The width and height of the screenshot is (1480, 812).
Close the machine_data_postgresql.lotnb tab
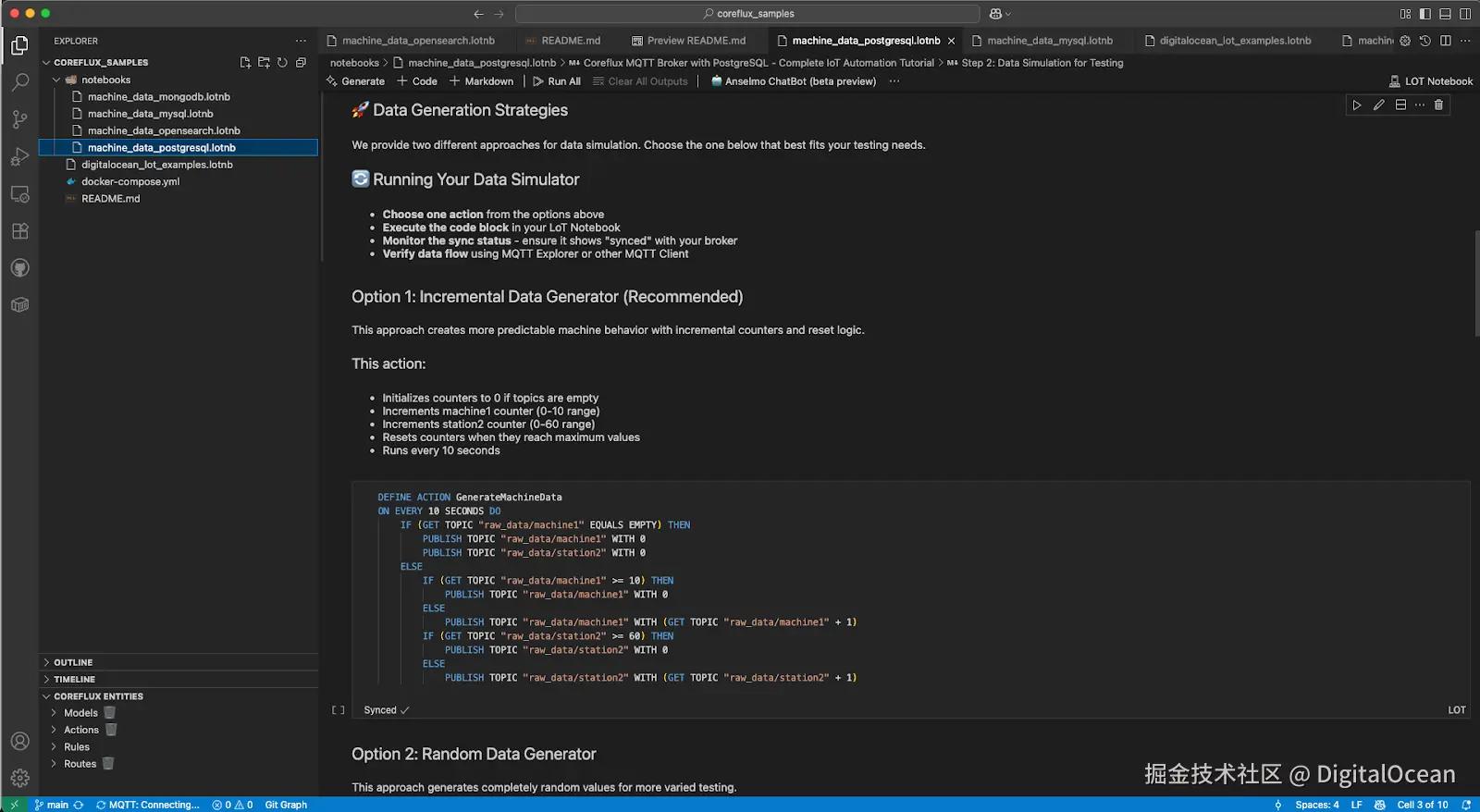click(x=951, y=41)
